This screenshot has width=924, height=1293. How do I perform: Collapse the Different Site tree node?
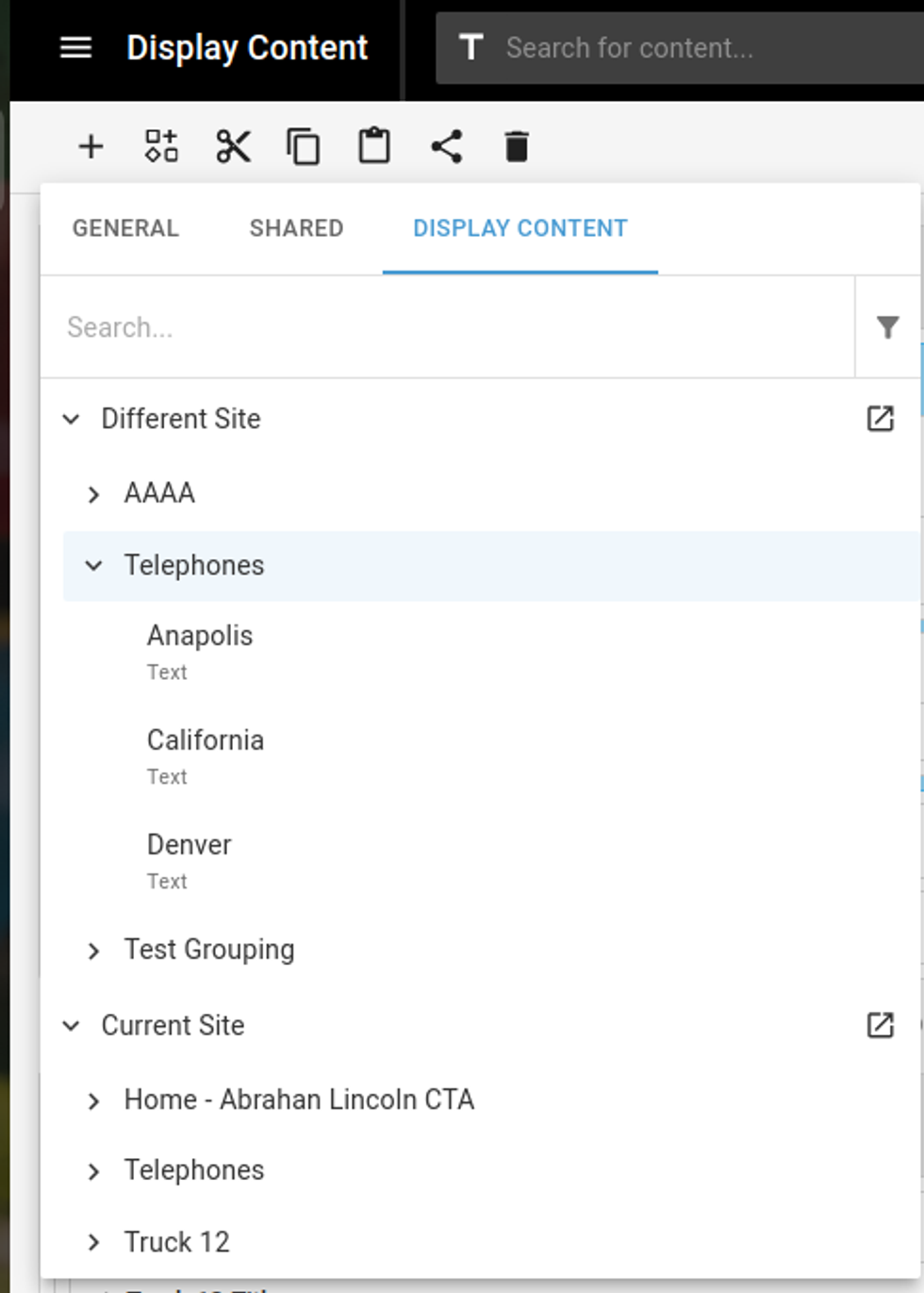[x=71, y=419]
